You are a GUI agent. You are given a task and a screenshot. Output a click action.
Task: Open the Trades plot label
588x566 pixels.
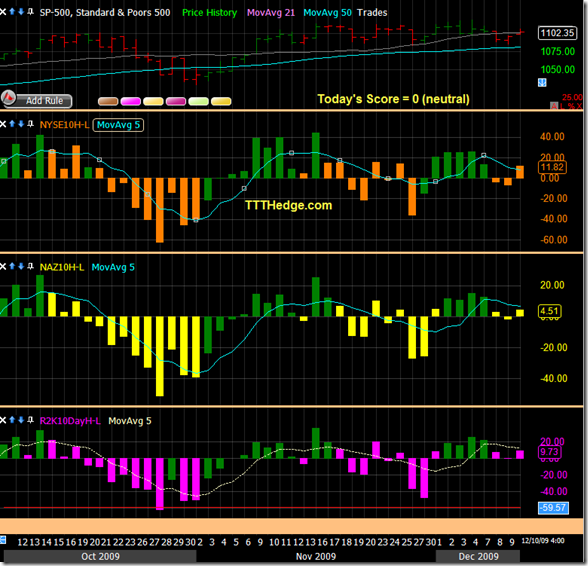[x=372, y=13]
